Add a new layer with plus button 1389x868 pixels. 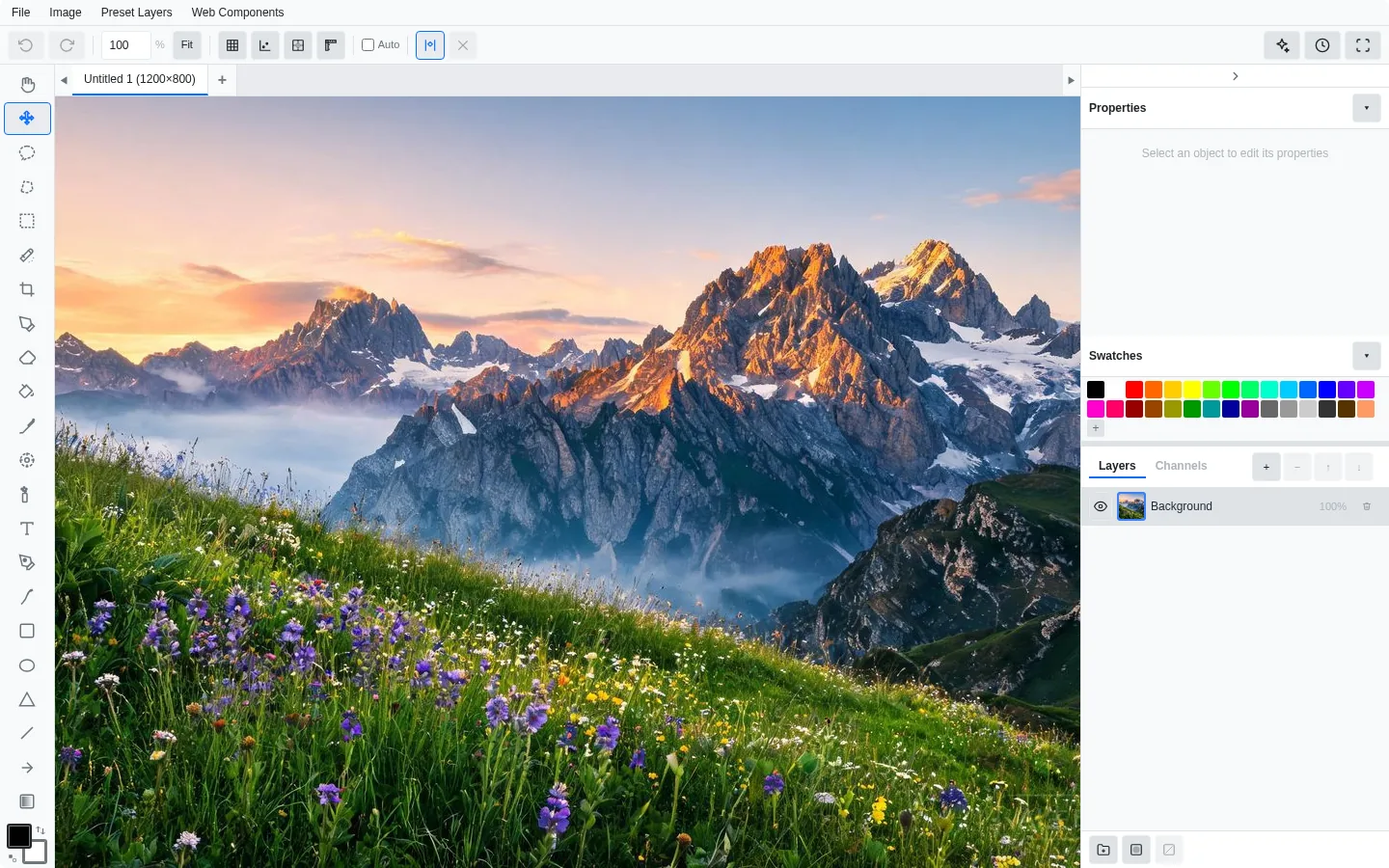point(1266,467)
